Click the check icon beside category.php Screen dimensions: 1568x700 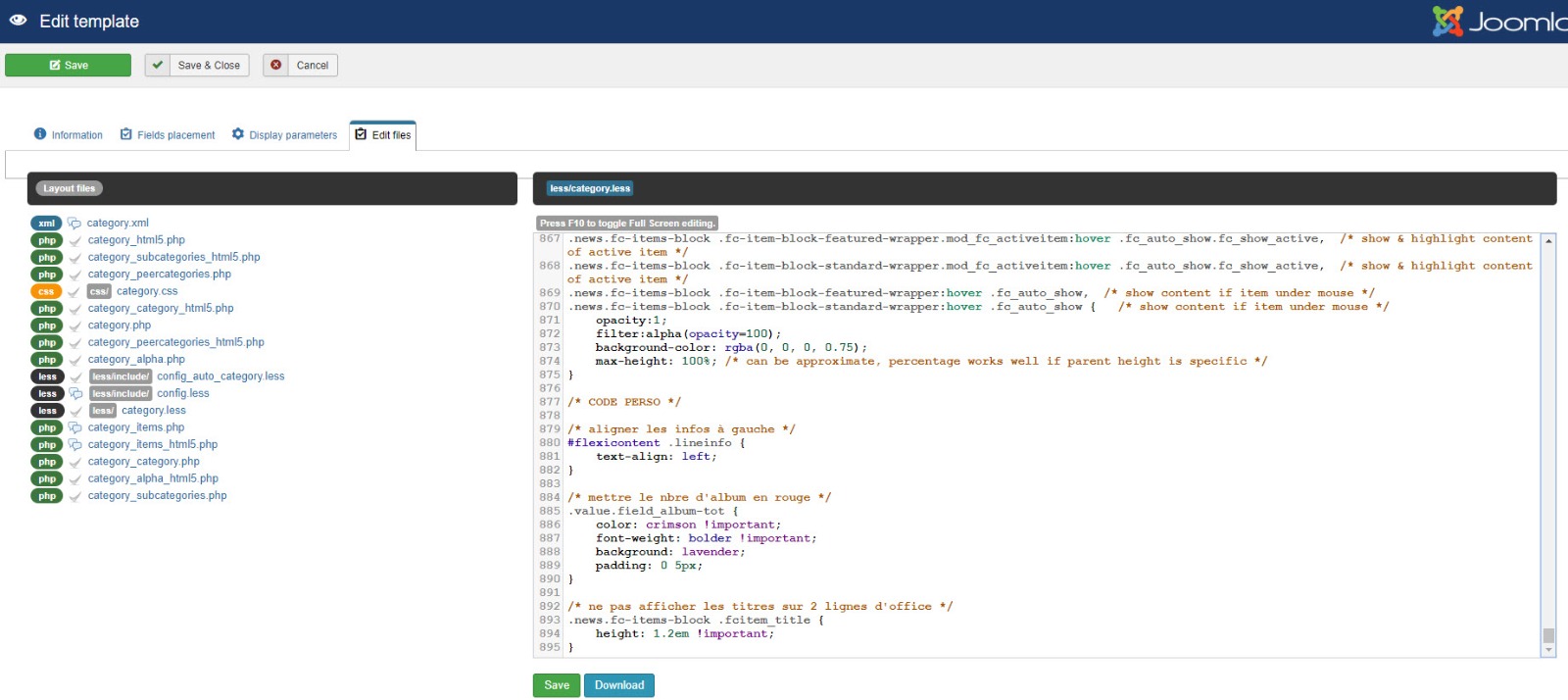pyautogui.click(x=75, y=326)
